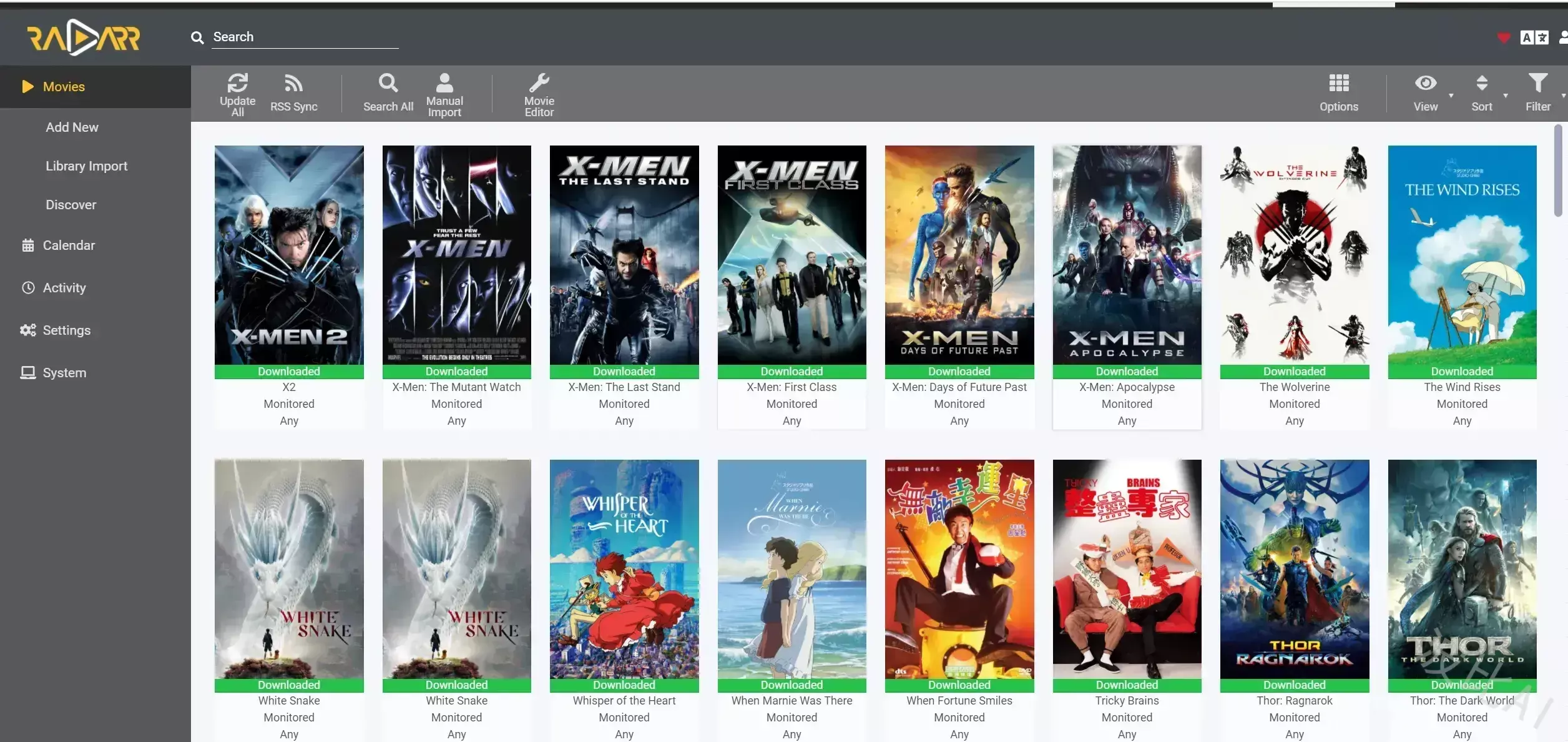The image size is (1568, 742).
Task: Open the translate language icon
Action: 1534,37
